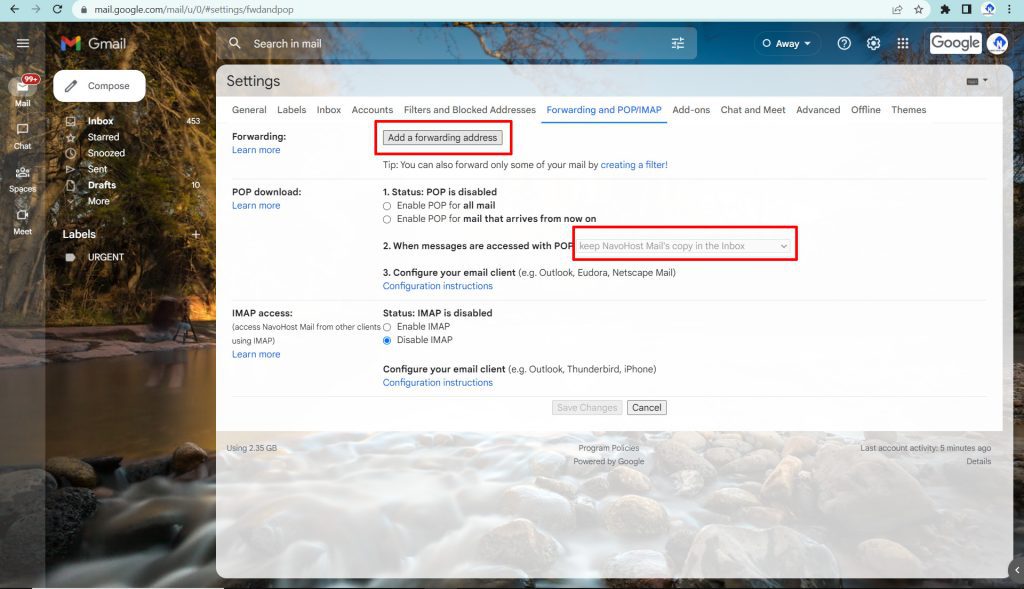This screenshot has height=589, width=1024.
Task: Open the Themes settings tab
Action: pyautogui.click(x=908, y=110)
